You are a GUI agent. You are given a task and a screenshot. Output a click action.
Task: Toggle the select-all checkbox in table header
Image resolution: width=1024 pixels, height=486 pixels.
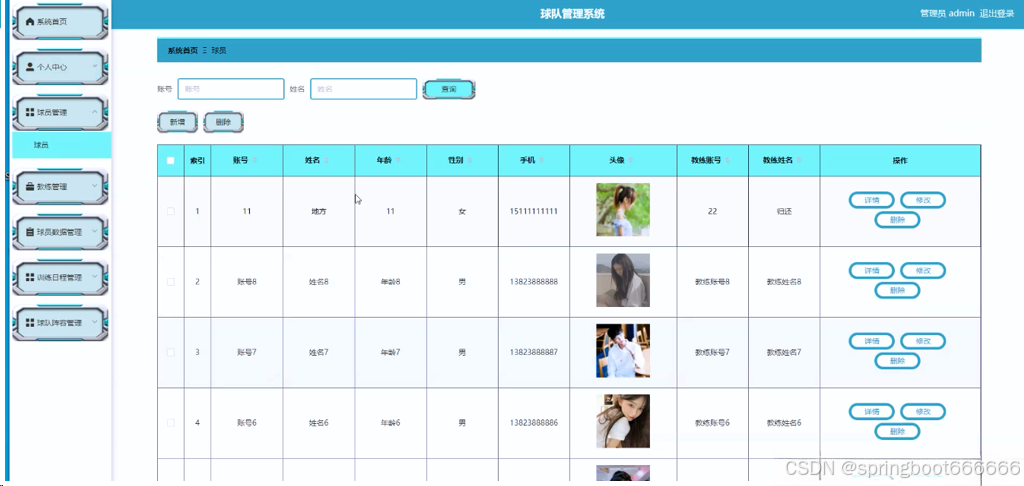(170, 161)
